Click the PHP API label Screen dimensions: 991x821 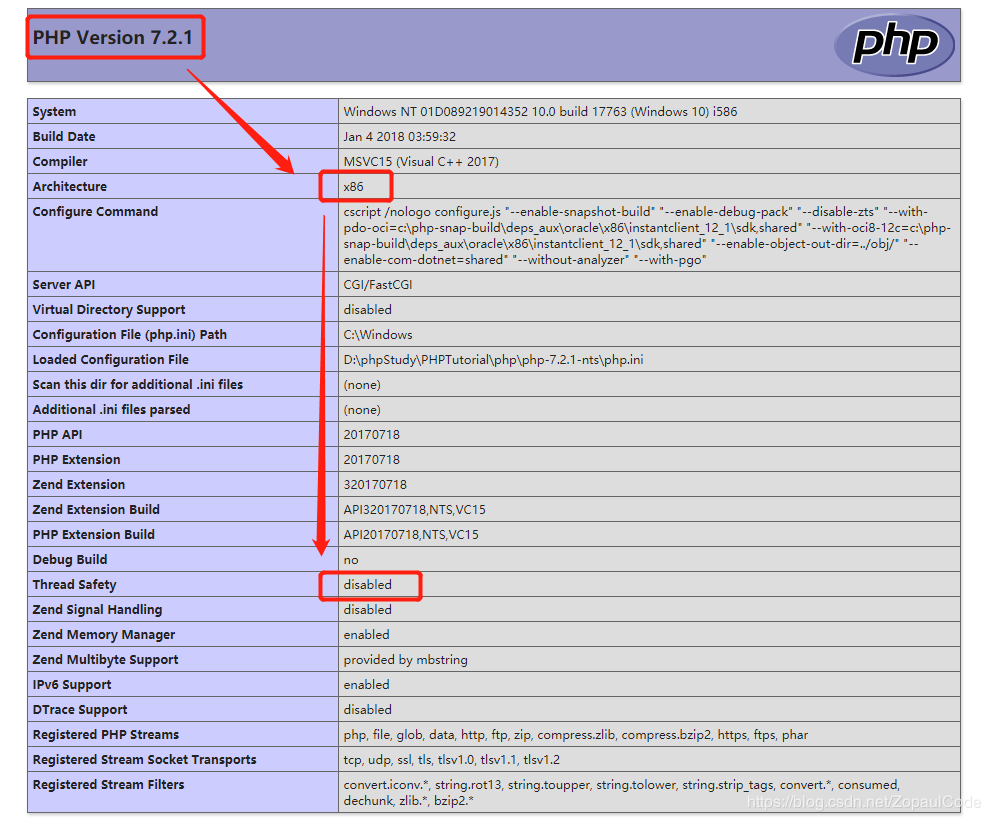click(x=58, y=435)
